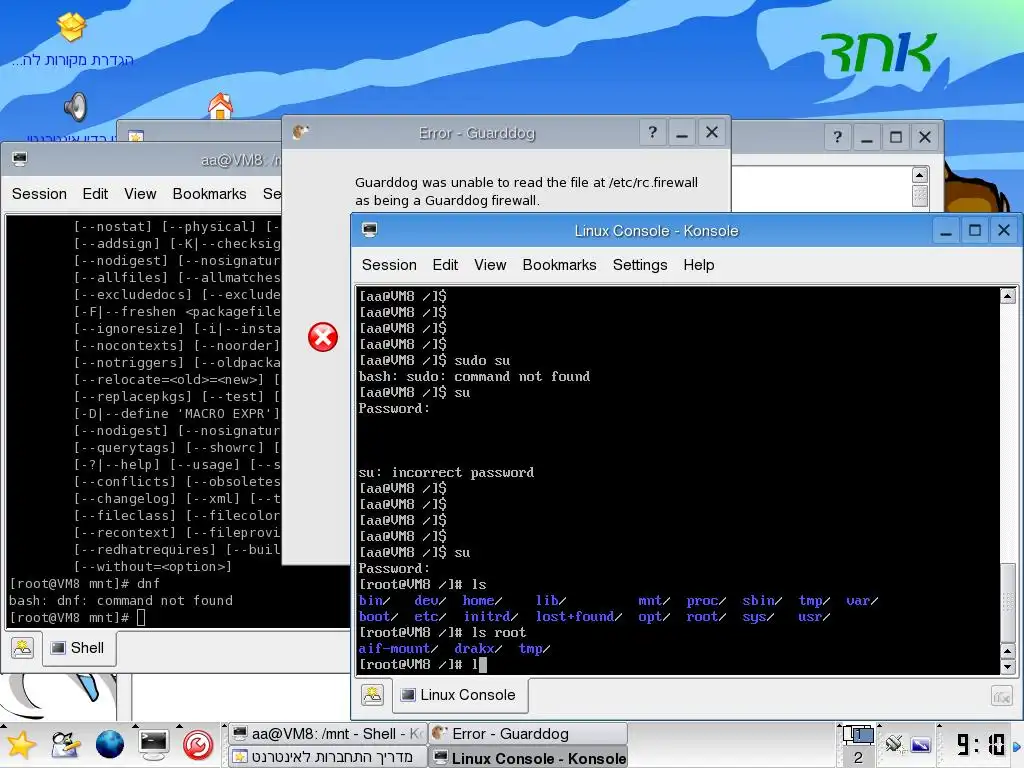The height and width of the screenshot is (768, 1024).
Task: Click 'proc/' directory in ls output
Action: (x=706, y=600)
